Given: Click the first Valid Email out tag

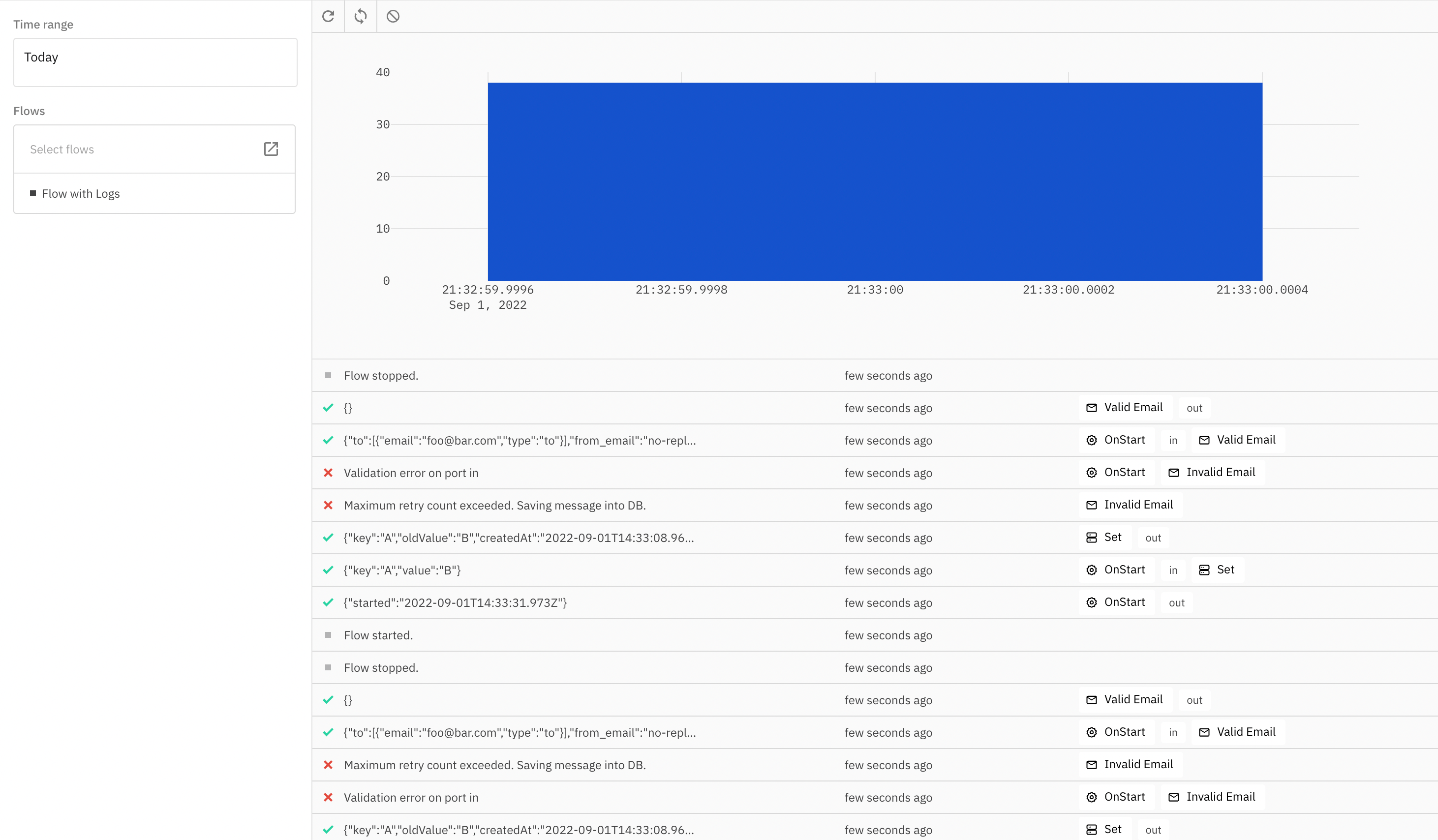Looking at the screenshot, I should (x=1125, y=407).
